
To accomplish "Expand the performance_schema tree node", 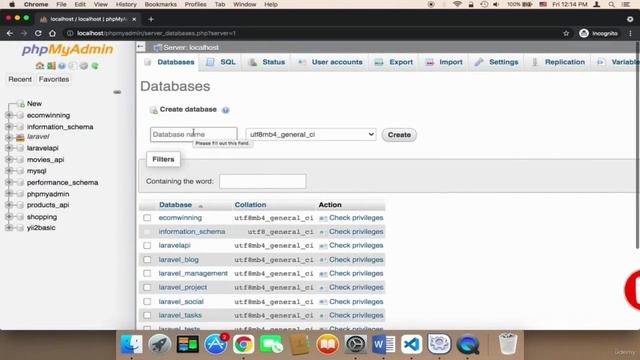I will [x=9, y=182].
